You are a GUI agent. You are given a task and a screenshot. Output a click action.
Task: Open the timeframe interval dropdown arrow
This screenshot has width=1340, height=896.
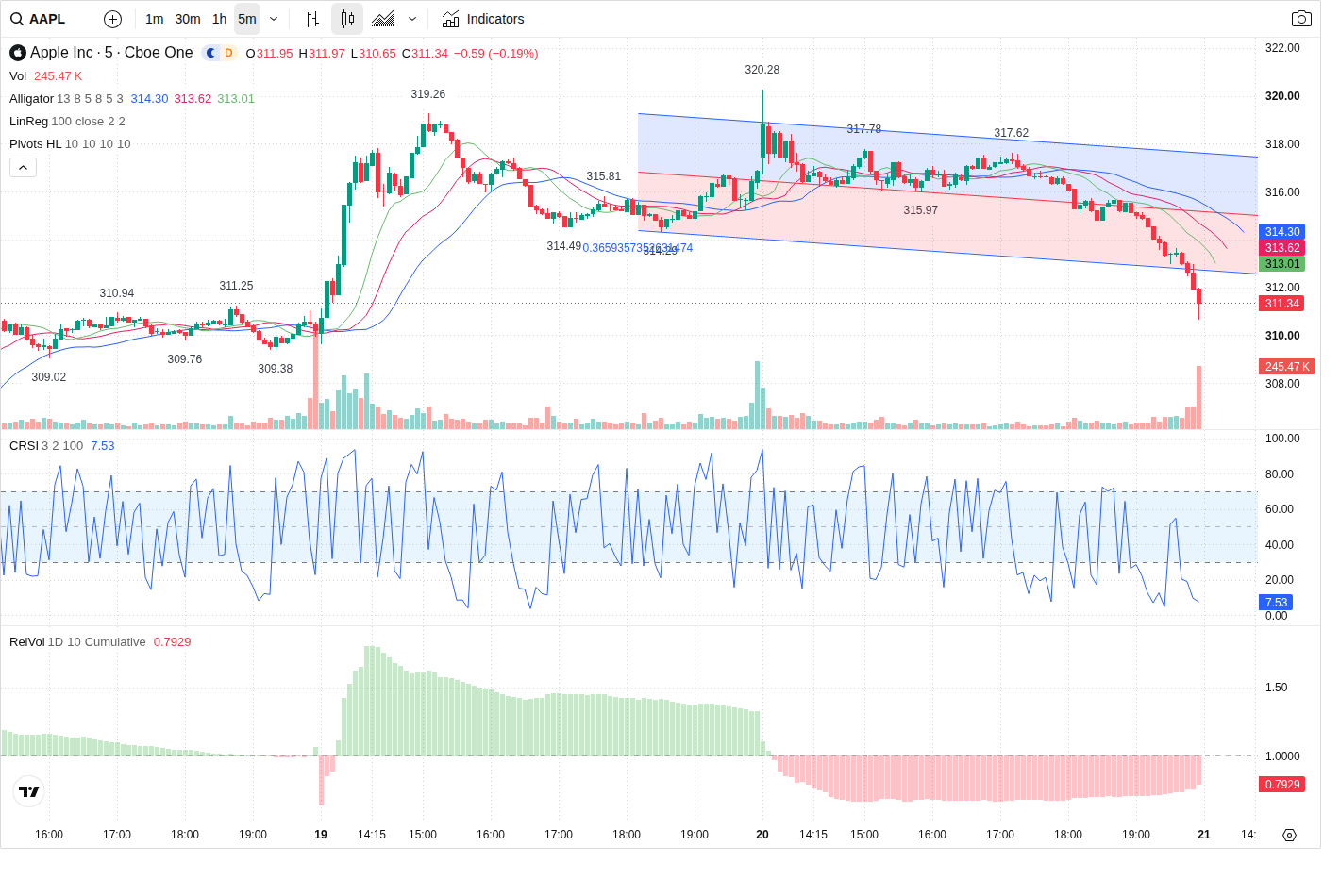274,19
